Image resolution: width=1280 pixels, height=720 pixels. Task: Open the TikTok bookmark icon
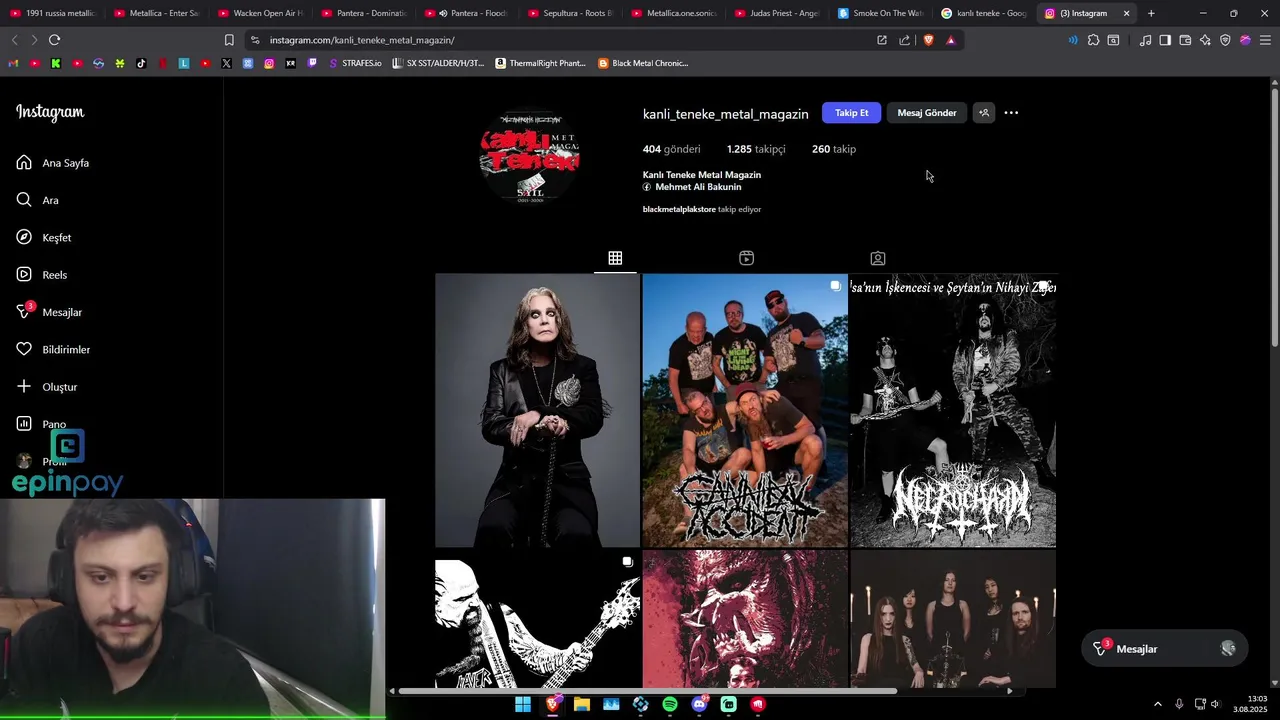pyautogui.click(x=141, y=63)
